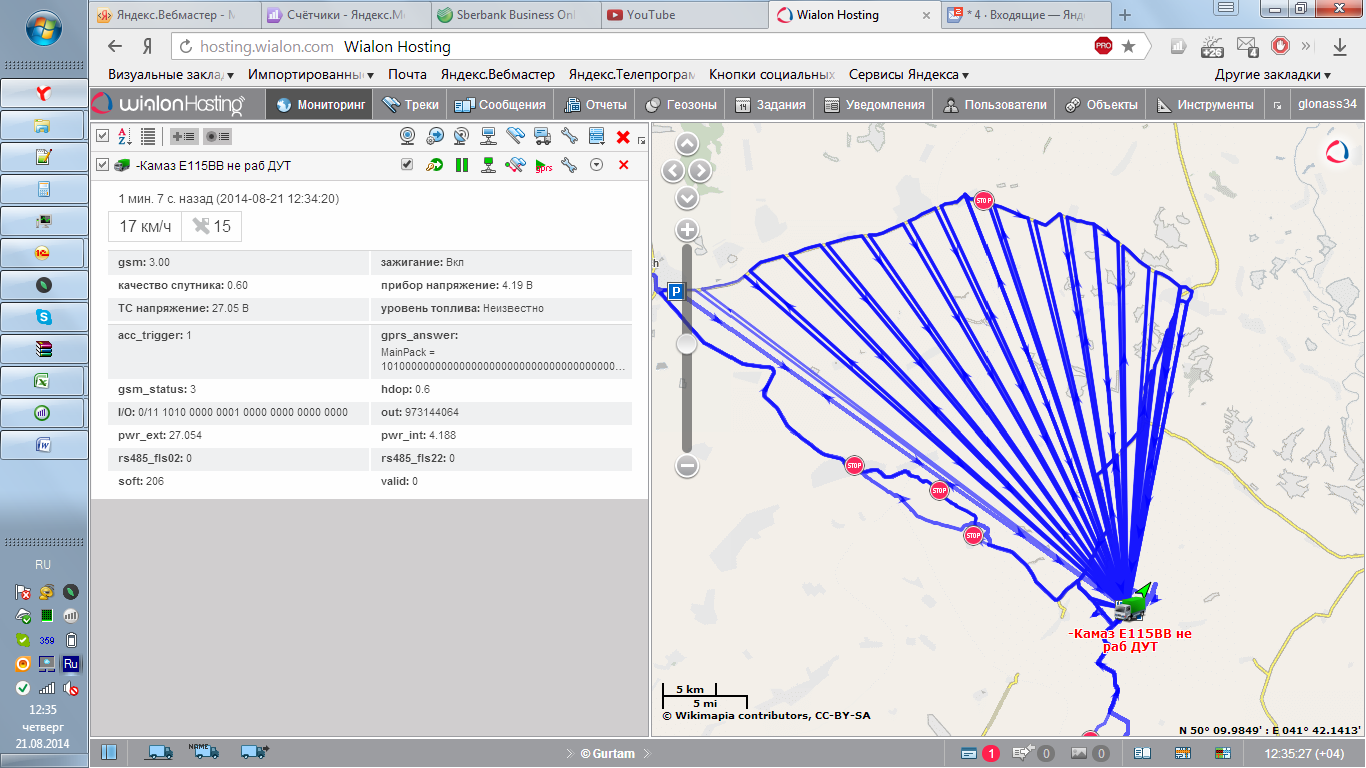The width and height of the screenshot is (1366, 768).
Task: Click the parking P marker on map
Action: [676, 291]
